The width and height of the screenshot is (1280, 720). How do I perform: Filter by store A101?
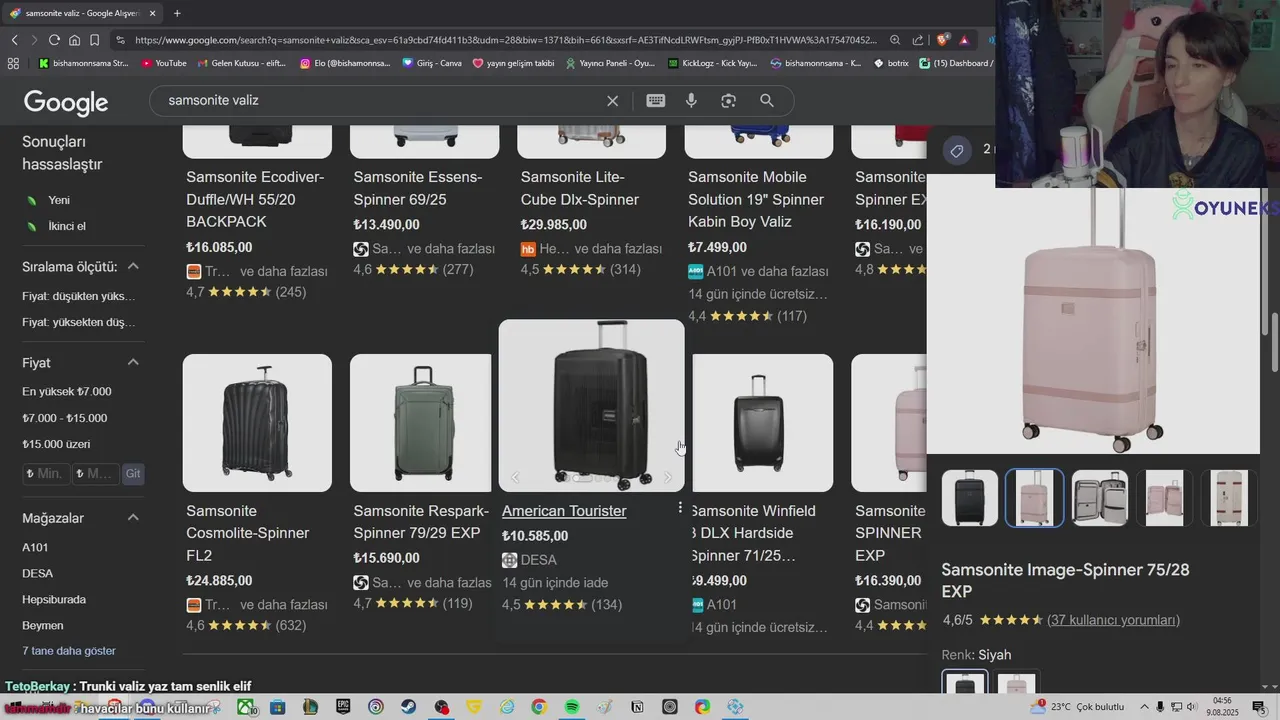coord(35,547)
